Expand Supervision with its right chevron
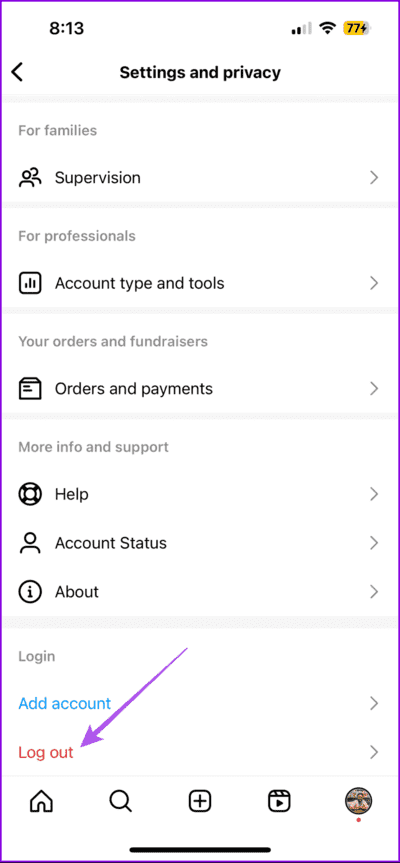This screenshot has height=863, width=400. click(x=374, y=178)
